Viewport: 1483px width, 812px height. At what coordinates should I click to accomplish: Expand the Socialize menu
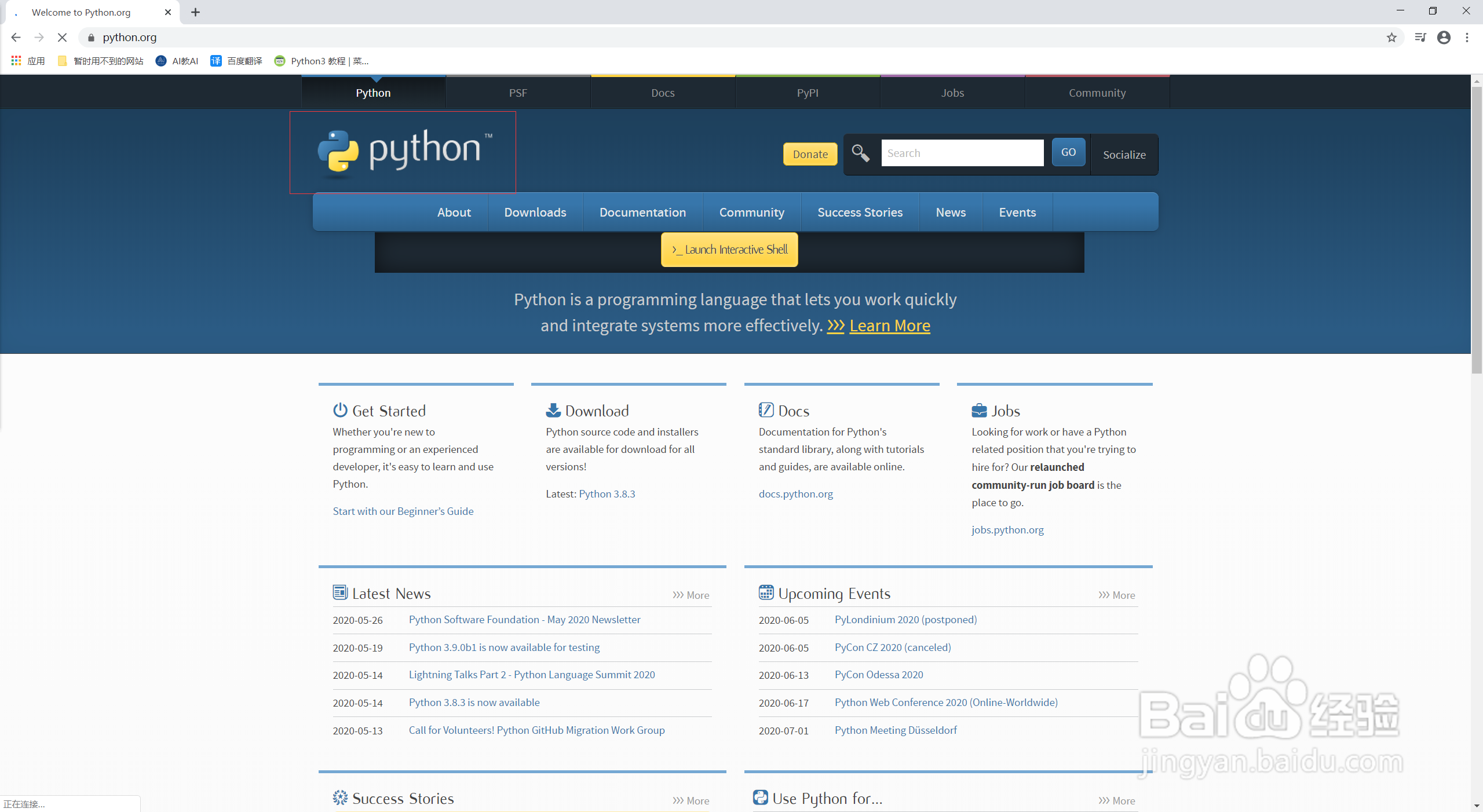click(1124, 155)
